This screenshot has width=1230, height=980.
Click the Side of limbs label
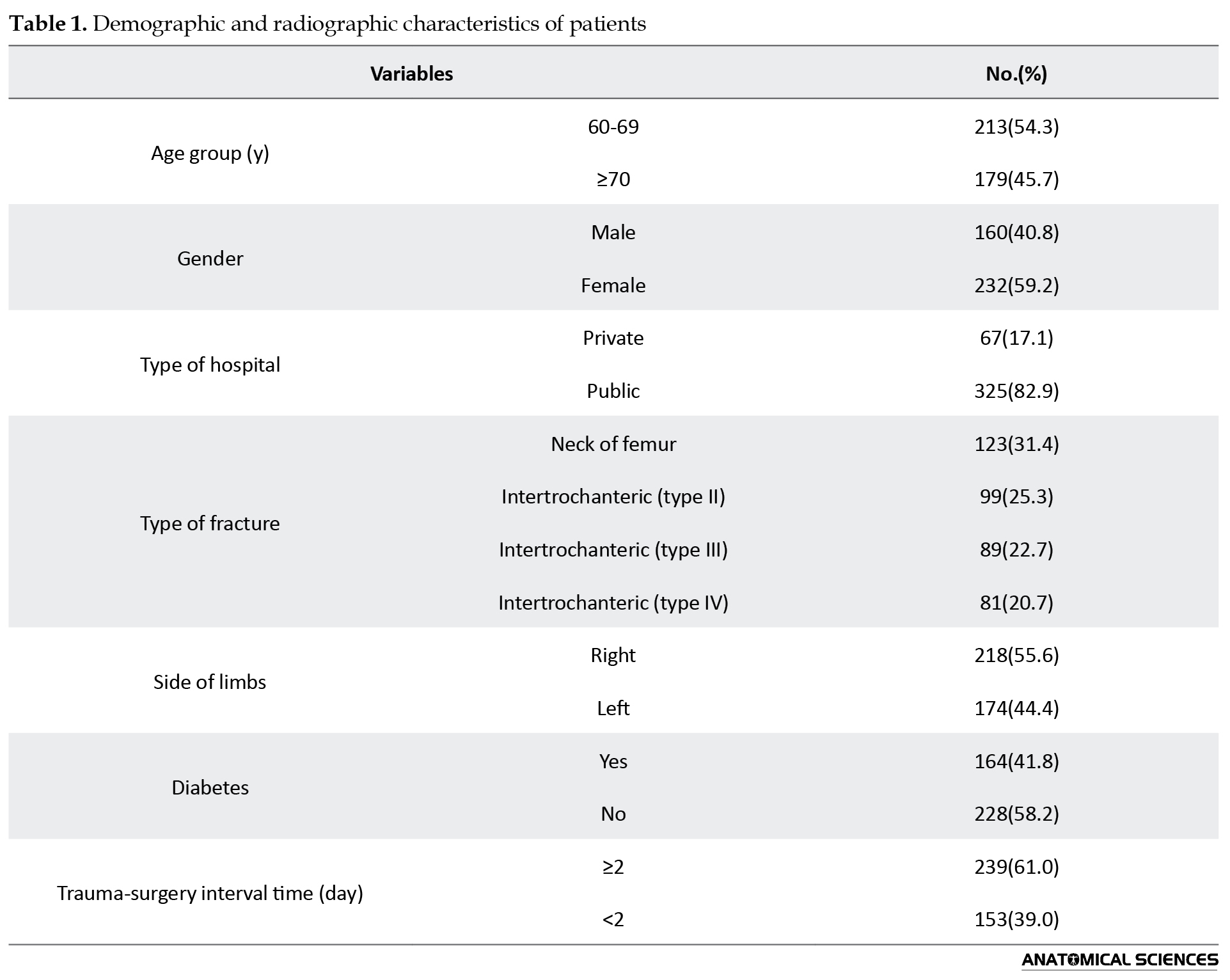tap(210, 682)
